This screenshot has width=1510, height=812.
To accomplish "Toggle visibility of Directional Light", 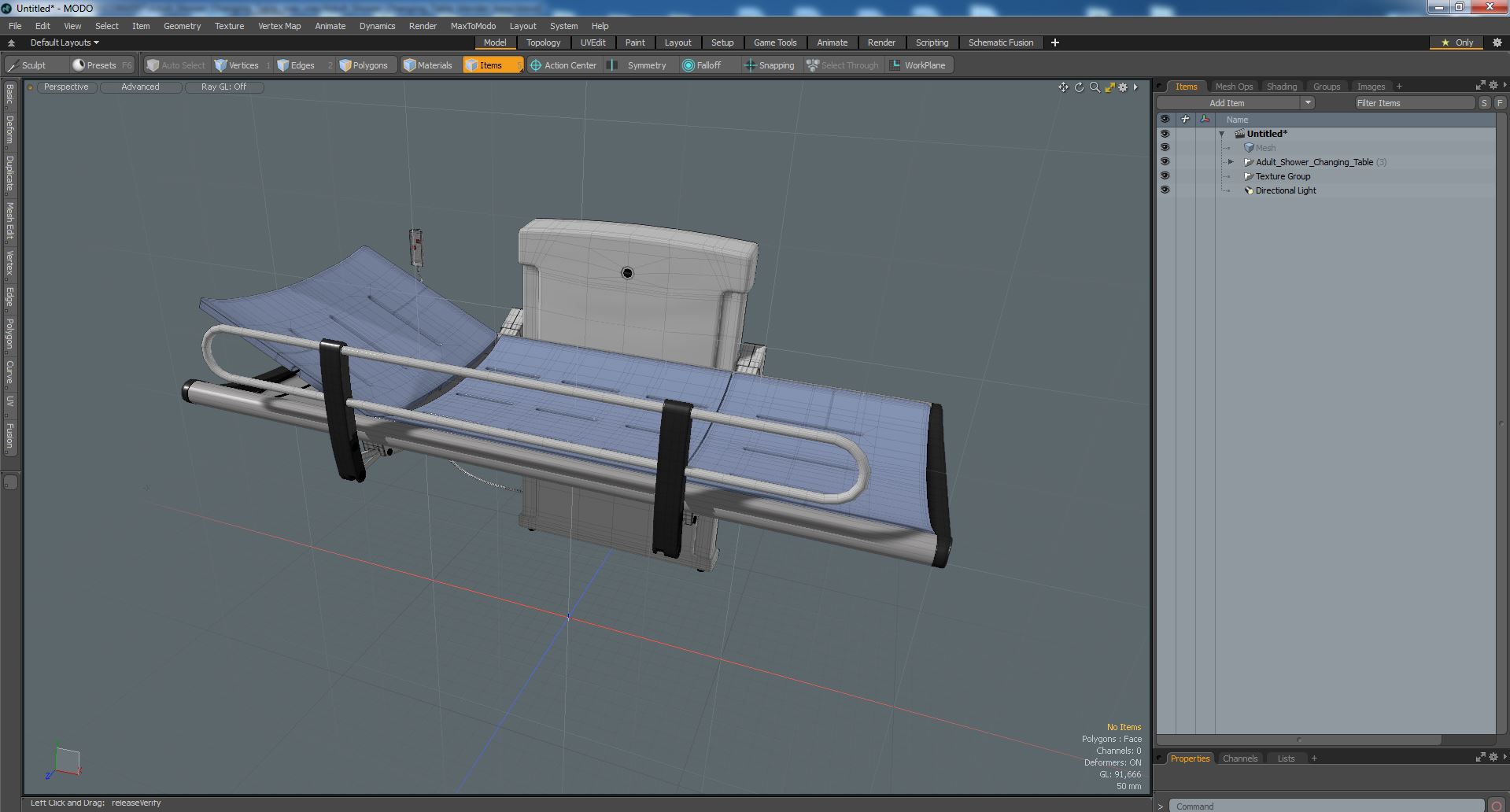I will 1165,190.
